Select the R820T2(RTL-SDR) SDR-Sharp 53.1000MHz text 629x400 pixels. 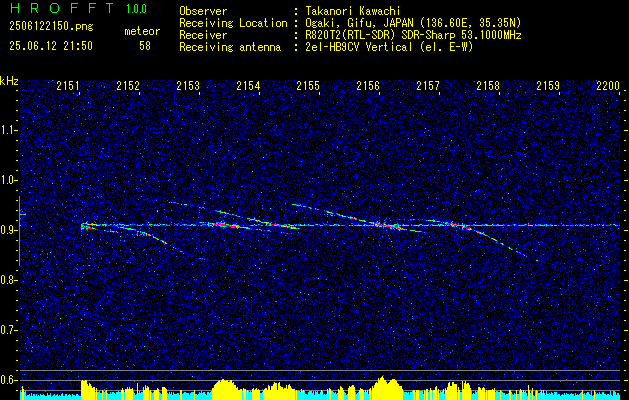pyautogui.click(x=413, y=35)
